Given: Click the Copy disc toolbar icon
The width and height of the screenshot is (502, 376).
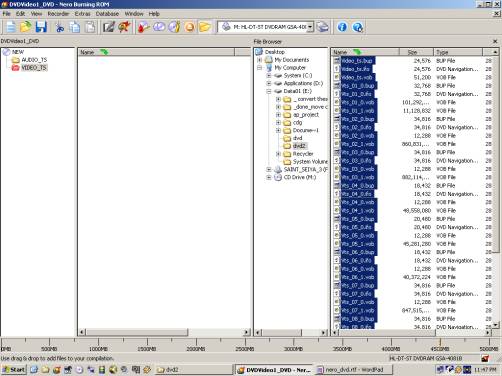Looking at the screenshot, I should pos(159,27).
